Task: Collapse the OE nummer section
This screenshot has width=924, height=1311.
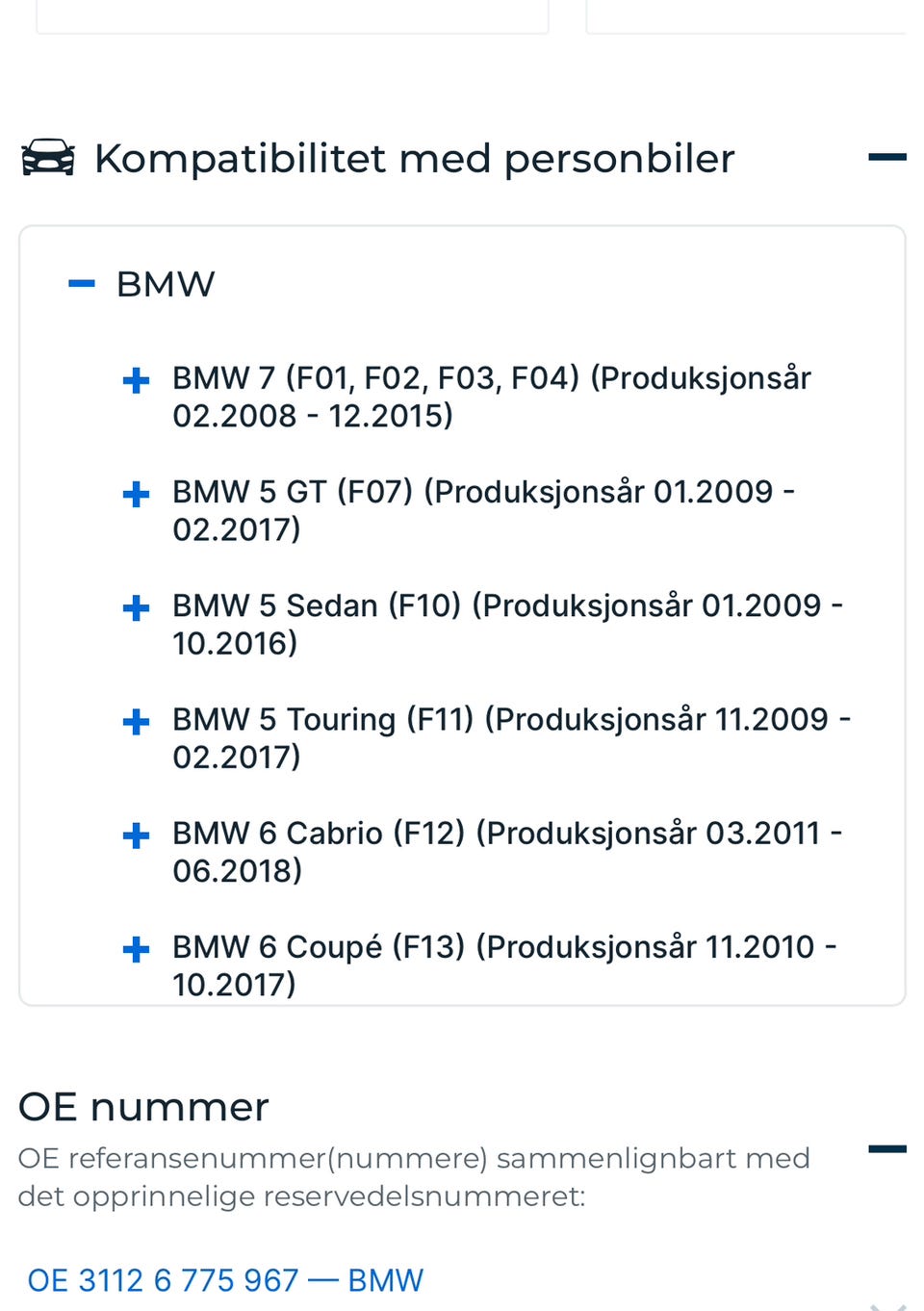Action: click(x=886, y=1148)
